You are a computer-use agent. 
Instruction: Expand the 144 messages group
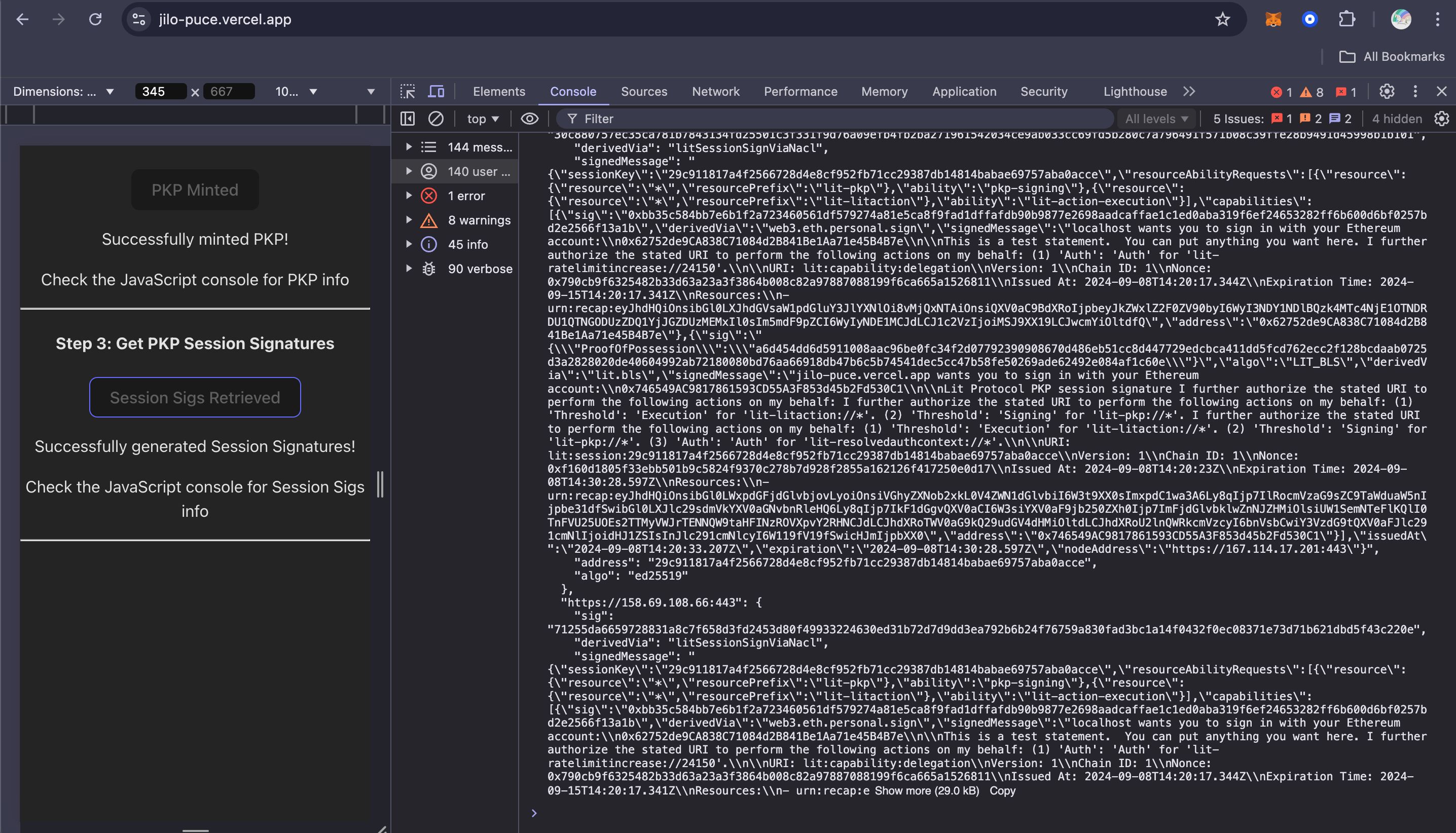[x=409, y=147]
